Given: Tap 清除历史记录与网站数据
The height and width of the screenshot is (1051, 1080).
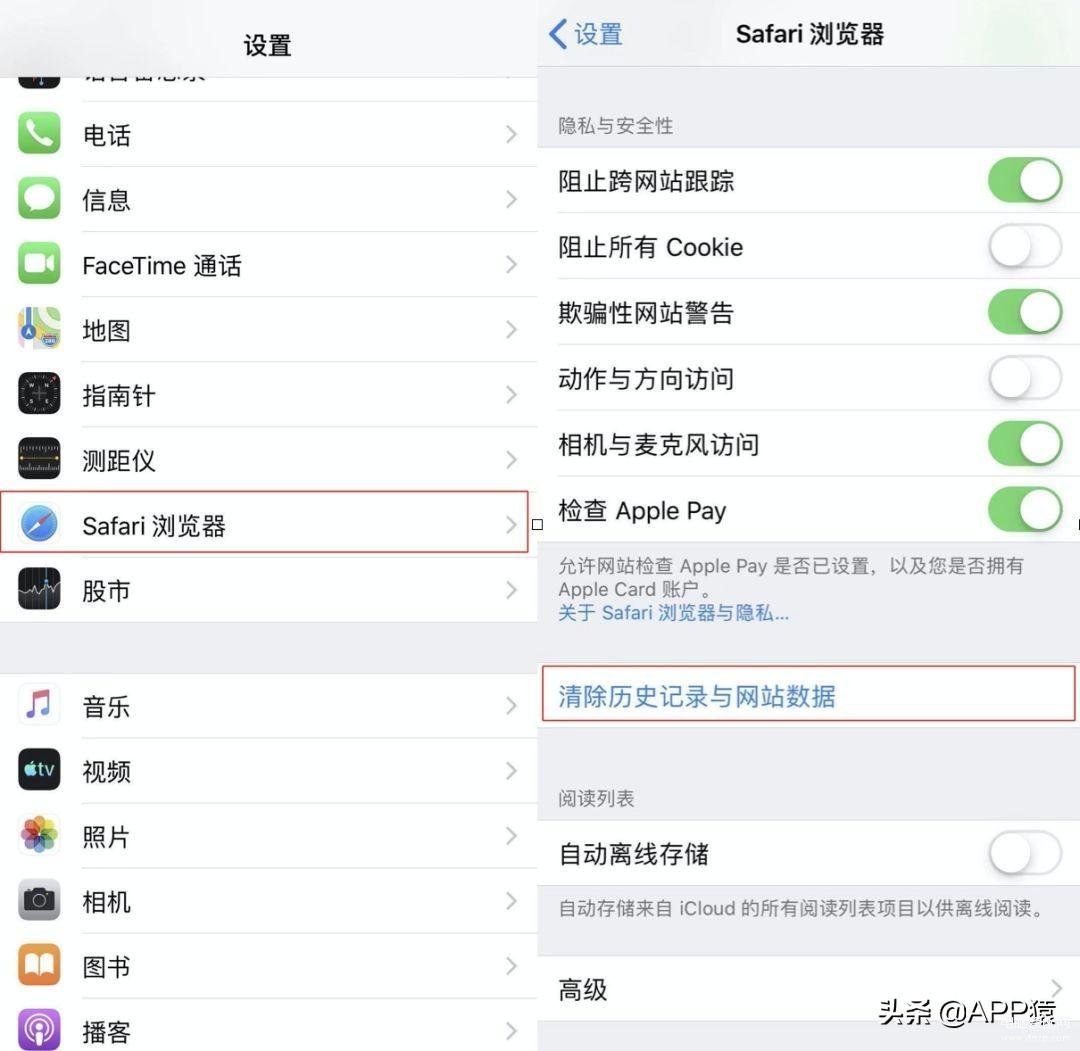Looking at the screenshot, I should pyautogui.click(x=696, y=696).
